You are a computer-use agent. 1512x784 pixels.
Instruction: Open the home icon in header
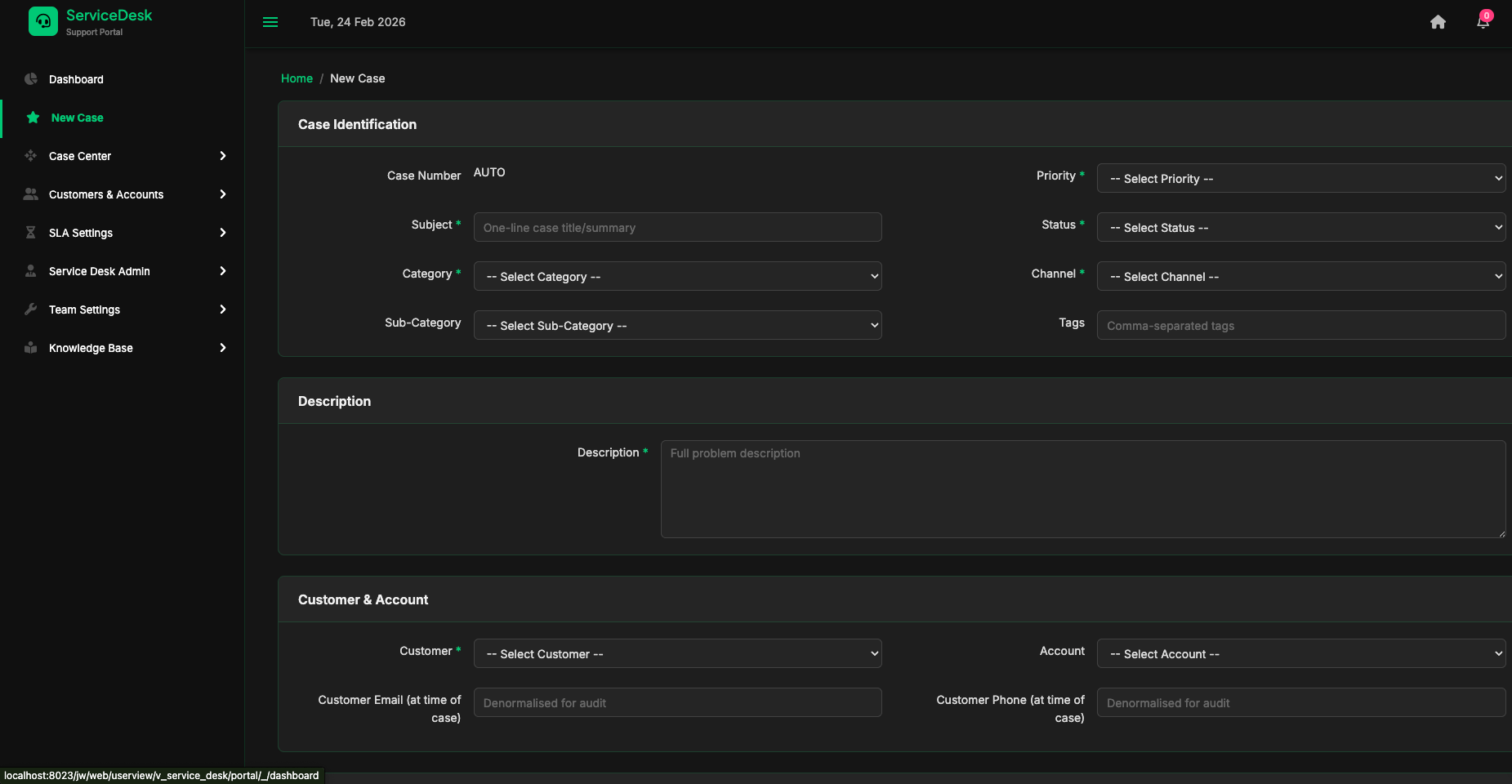coord(1438,22)
